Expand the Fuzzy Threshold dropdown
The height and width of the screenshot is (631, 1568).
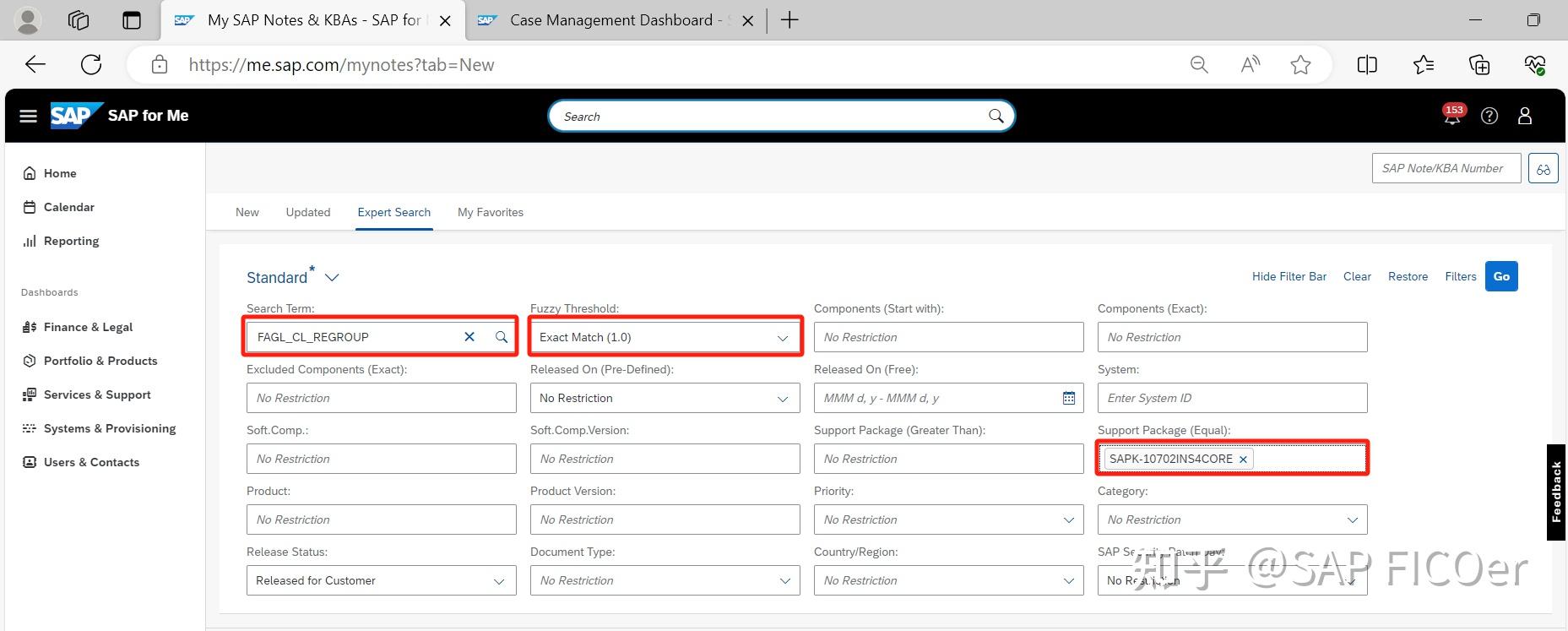click(782, 338)
